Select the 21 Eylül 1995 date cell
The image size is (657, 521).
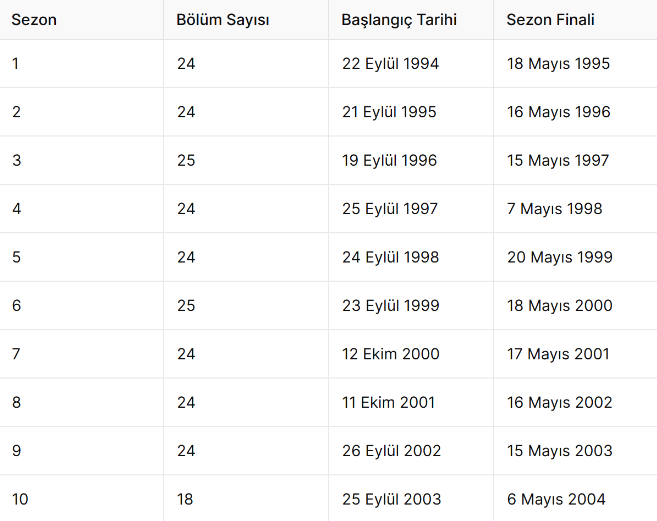coord(389,112)
